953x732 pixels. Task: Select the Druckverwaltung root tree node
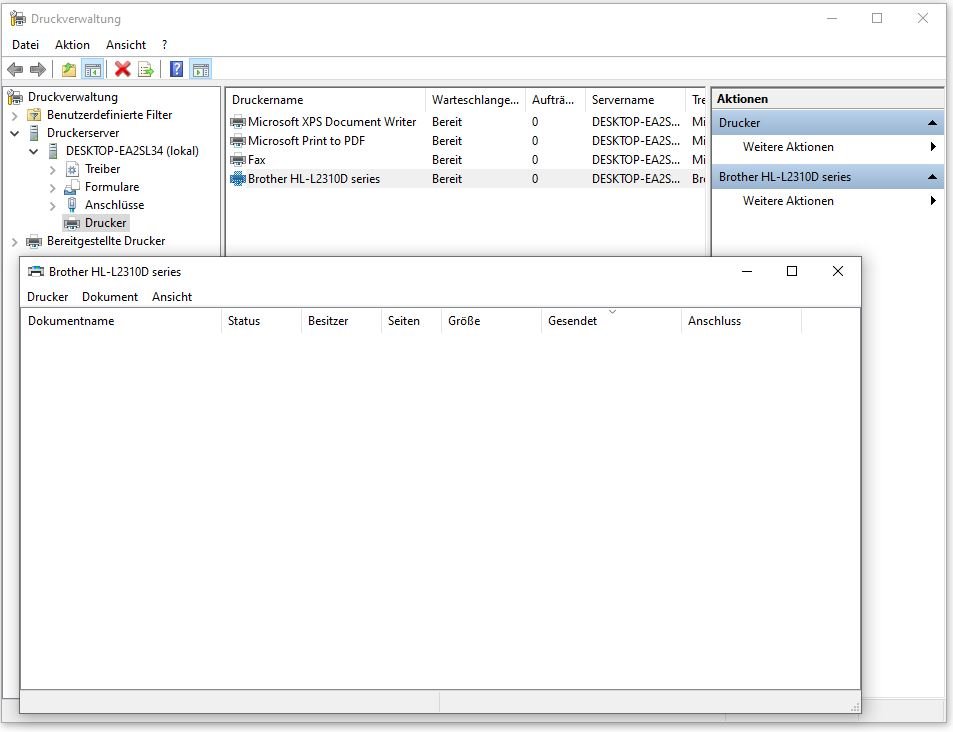click(73, 97)
